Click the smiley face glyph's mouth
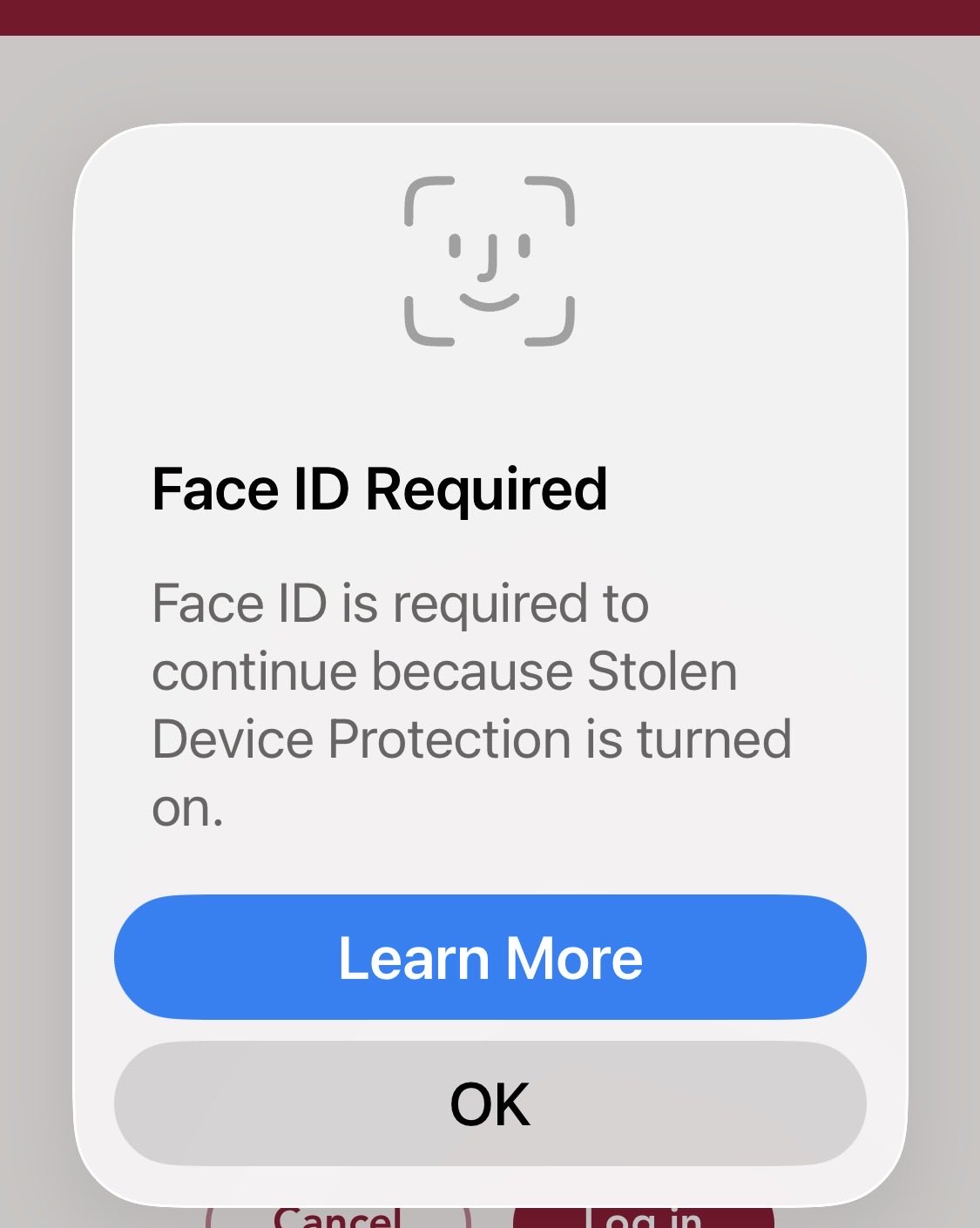Screen dimensions: 980x1228 coord(490,302)
